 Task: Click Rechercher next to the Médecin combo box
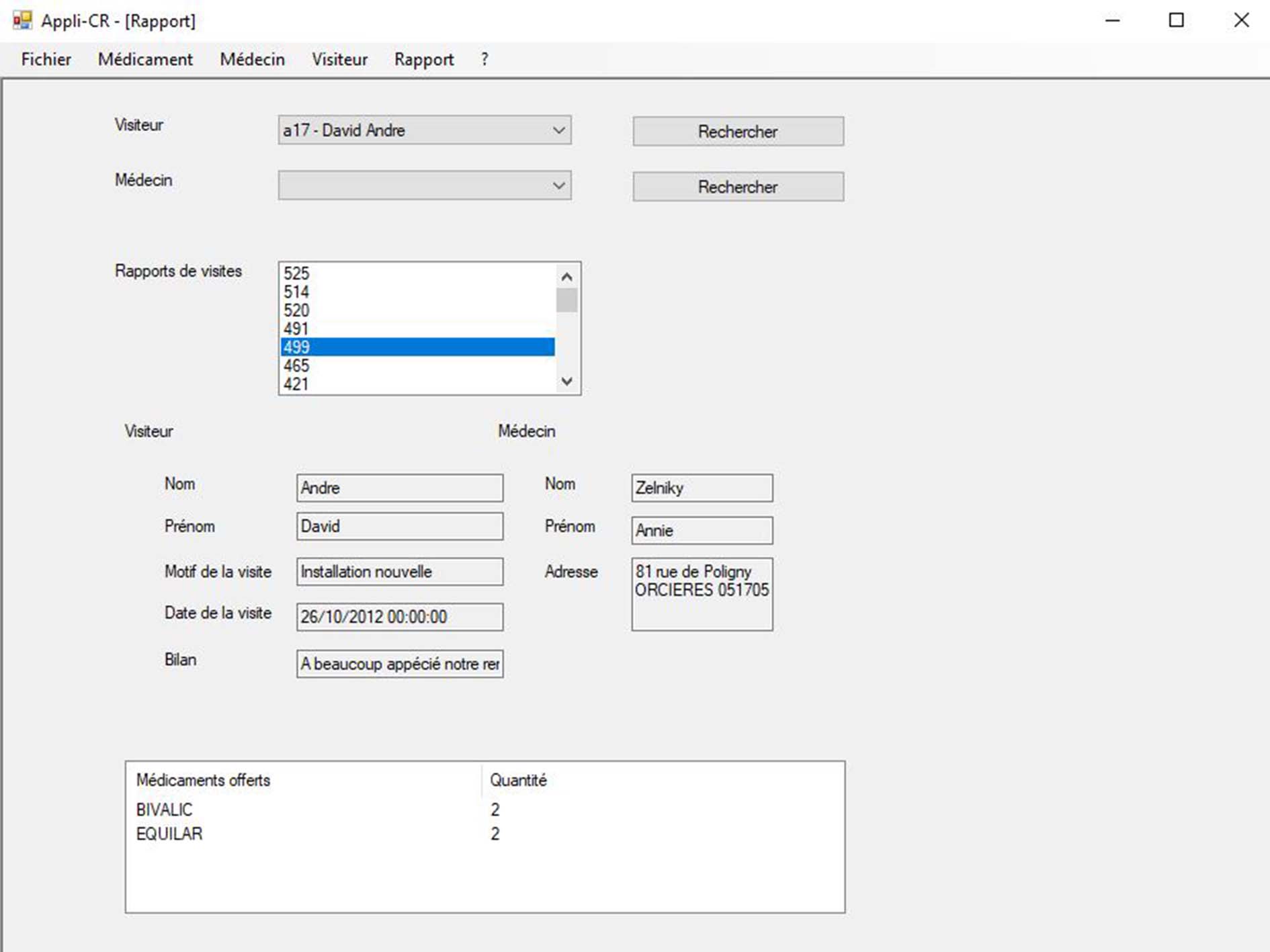(738, 186)
